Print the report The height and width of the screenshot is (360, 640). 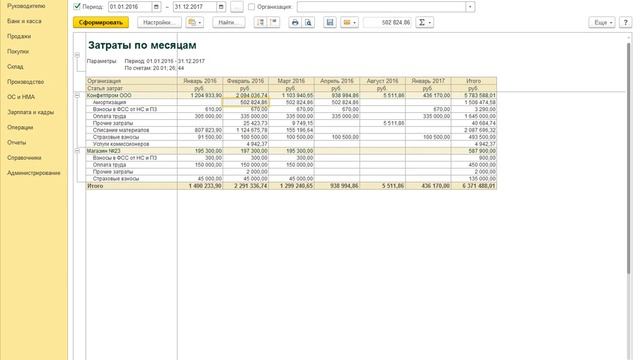pyautogui.click(x=295, y=22)
